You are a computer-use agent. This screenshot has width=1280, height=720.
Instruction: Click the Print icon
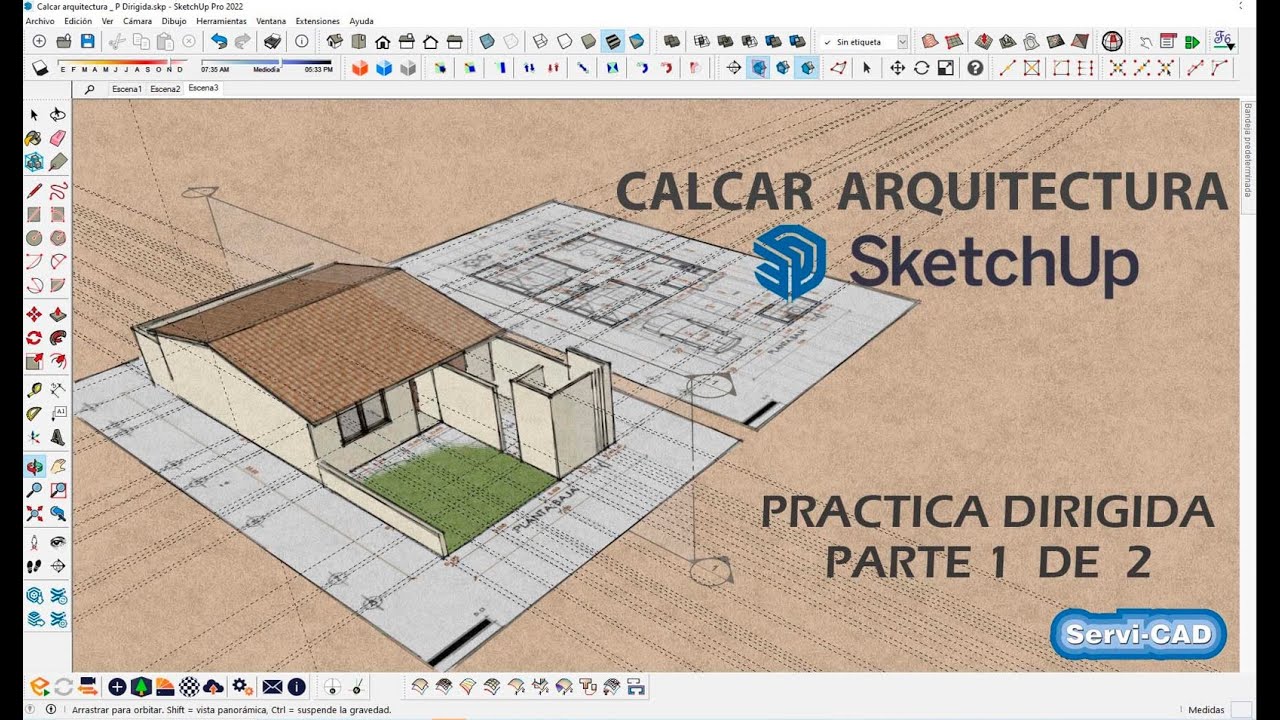pos(272,41)
